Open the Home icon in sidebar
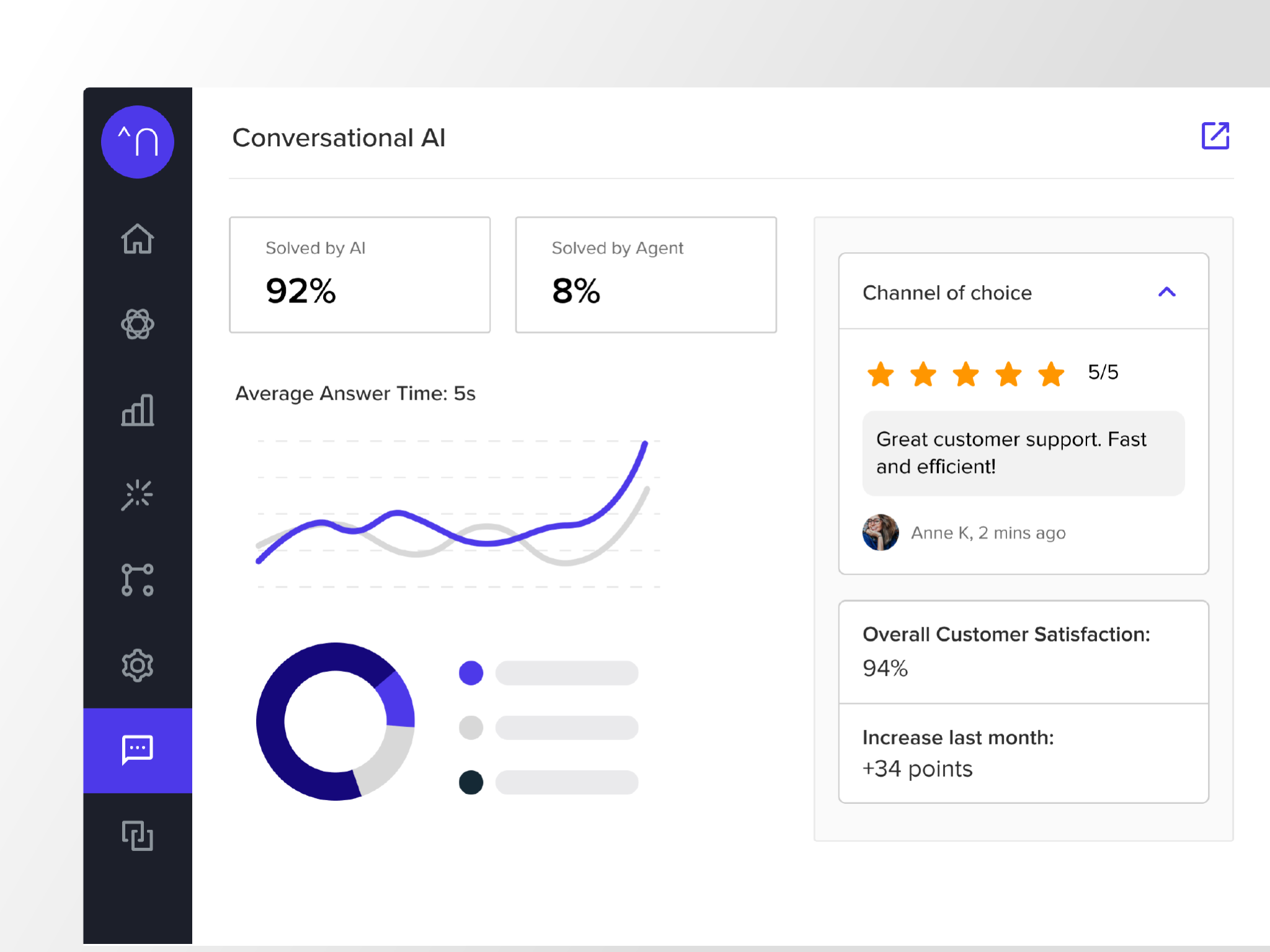 (137, 239)
